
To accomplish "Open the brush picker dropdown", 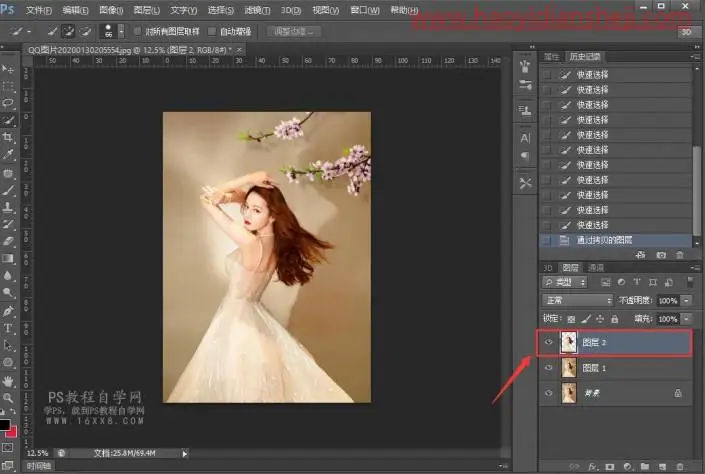I will pyautogui.click(x=121, y=31).
